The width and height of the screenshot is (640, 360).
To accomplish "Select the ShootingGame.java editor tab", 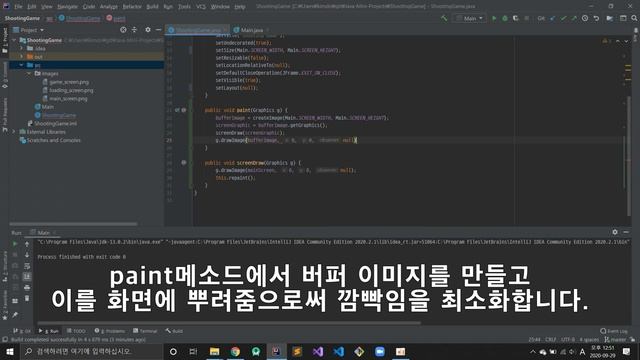I will click(198, 30).
